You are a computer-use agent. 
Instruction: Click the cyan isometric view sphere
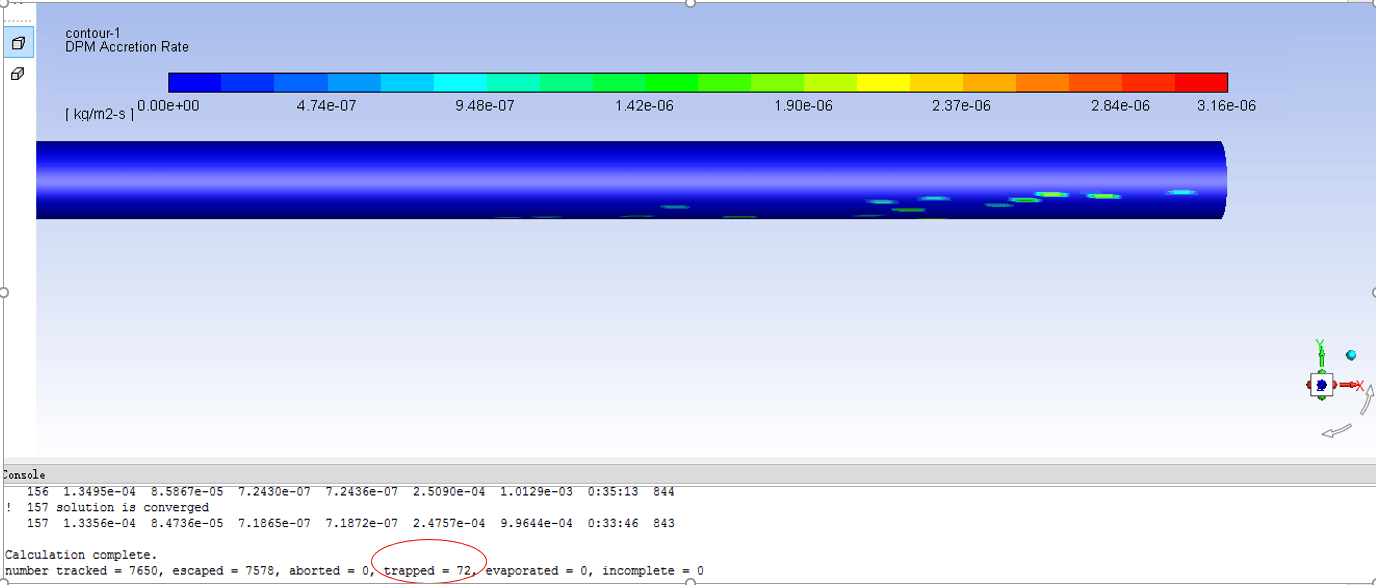coord(1351,355)
